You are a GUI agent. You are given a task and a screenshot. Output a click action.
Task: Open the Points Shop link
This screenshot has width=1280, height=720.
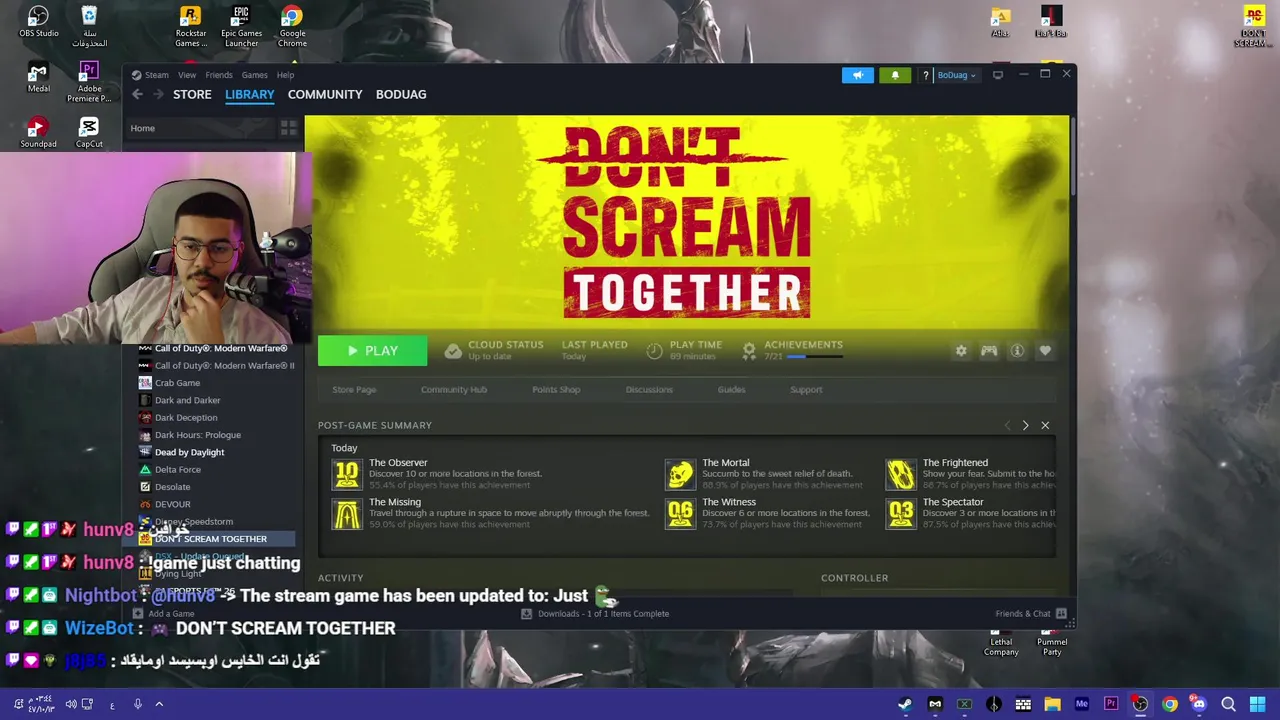[556, 390]
